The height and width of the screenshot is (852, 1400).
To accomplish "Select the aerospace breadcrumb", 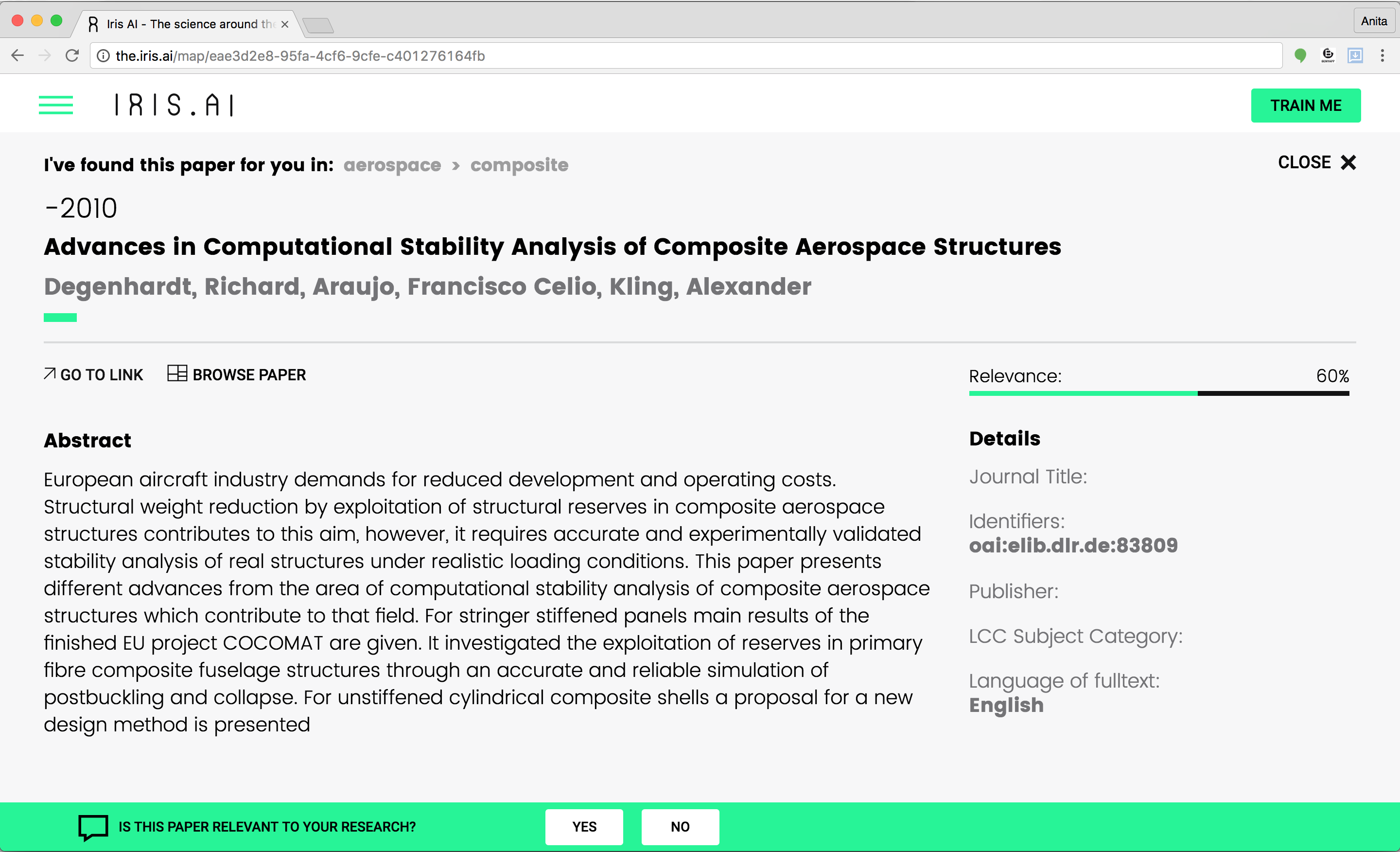I will click(x=392, y=165).
